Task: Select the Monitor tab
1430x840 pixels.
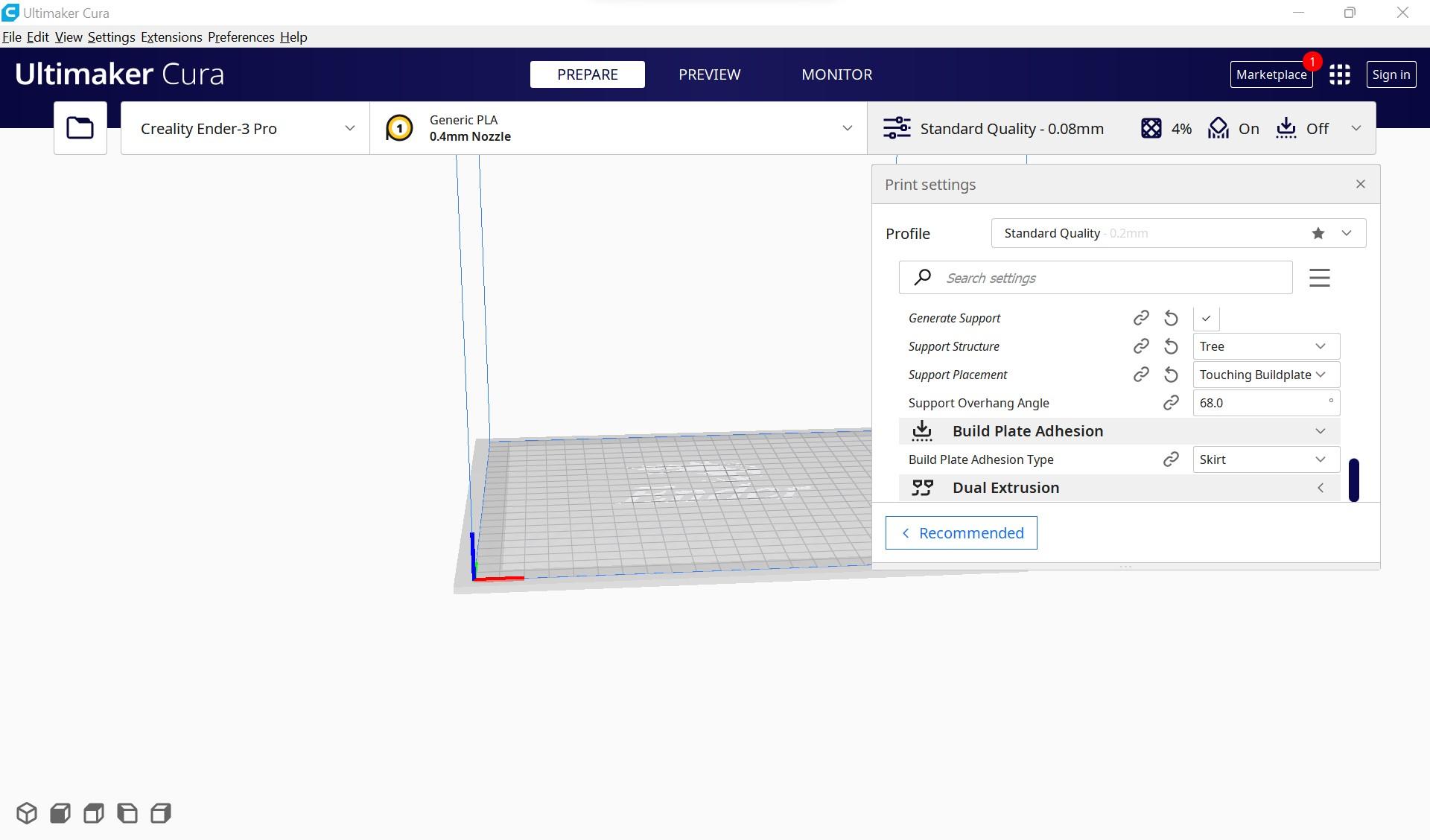Action: [837, 74]
